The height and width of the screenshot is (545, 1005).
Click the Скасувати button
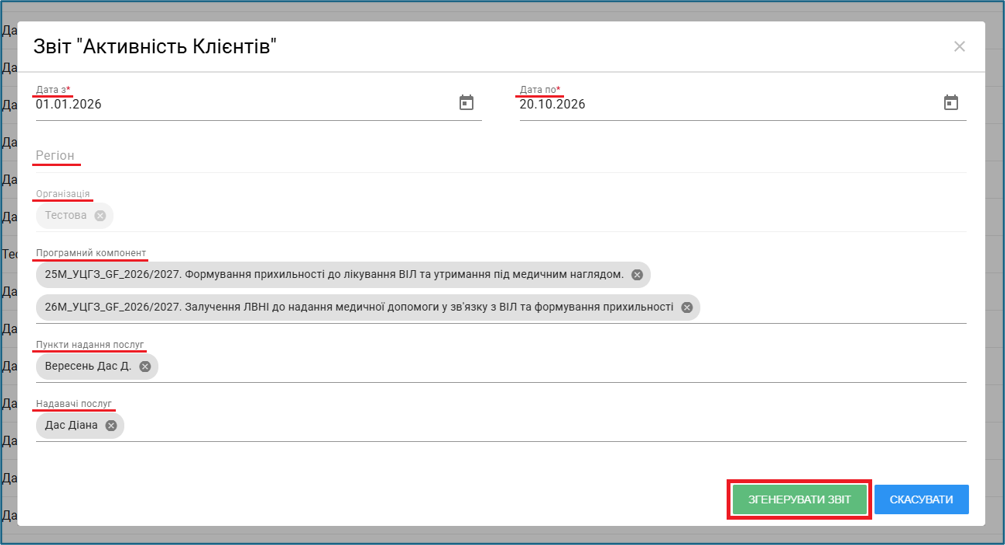tap(921, 499)
